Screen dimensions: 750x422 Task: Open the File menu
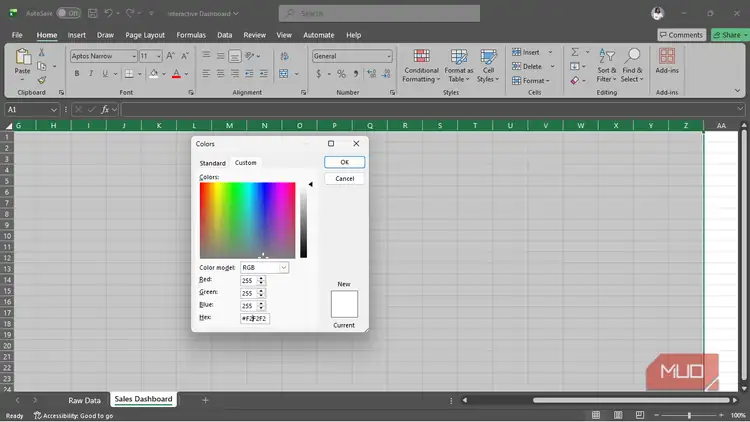17,35
